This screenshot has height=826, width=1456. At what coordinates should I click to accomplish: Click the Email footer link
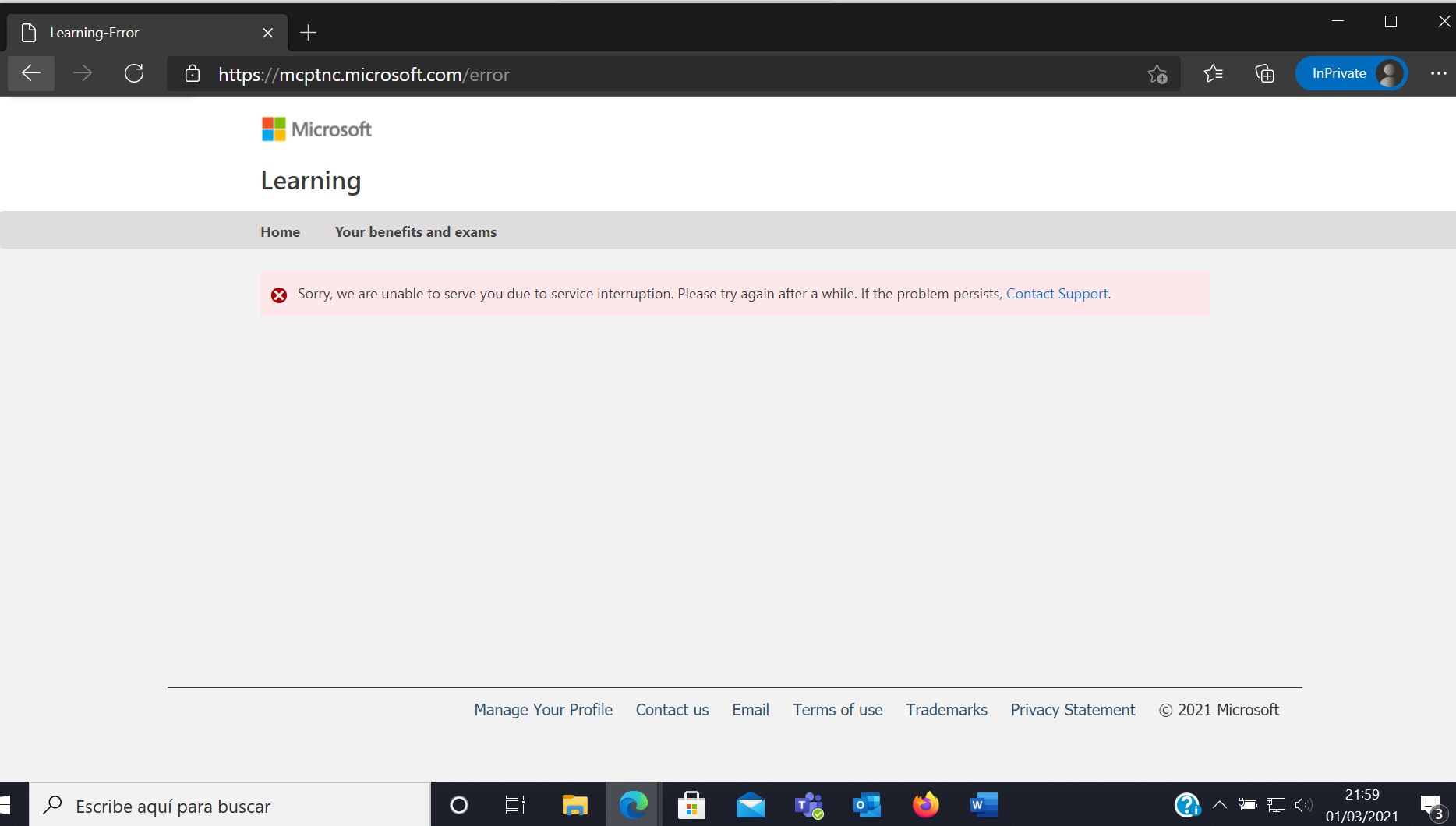pos(751,710)
